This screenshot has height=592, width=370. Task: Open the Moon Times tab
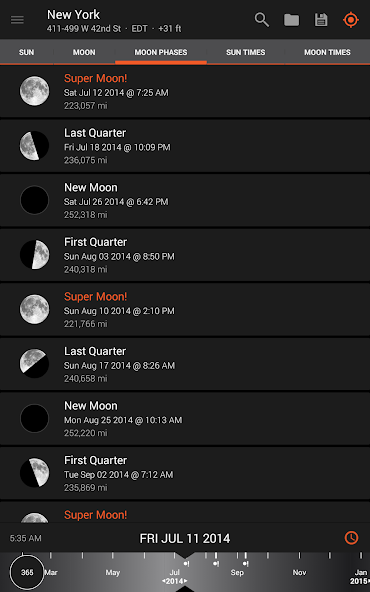[x=327, y=52]
